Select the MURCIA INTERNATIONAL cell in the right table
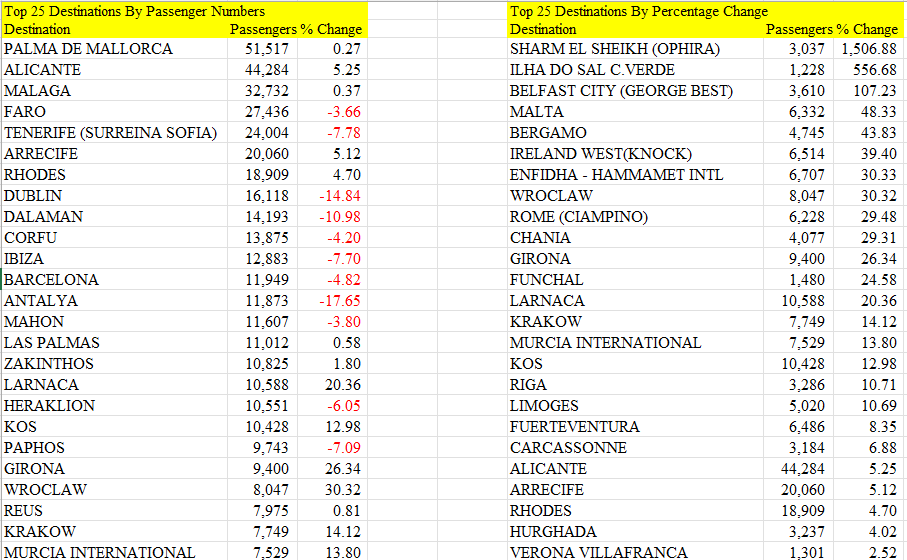907x560 pixels. point(635,342)
